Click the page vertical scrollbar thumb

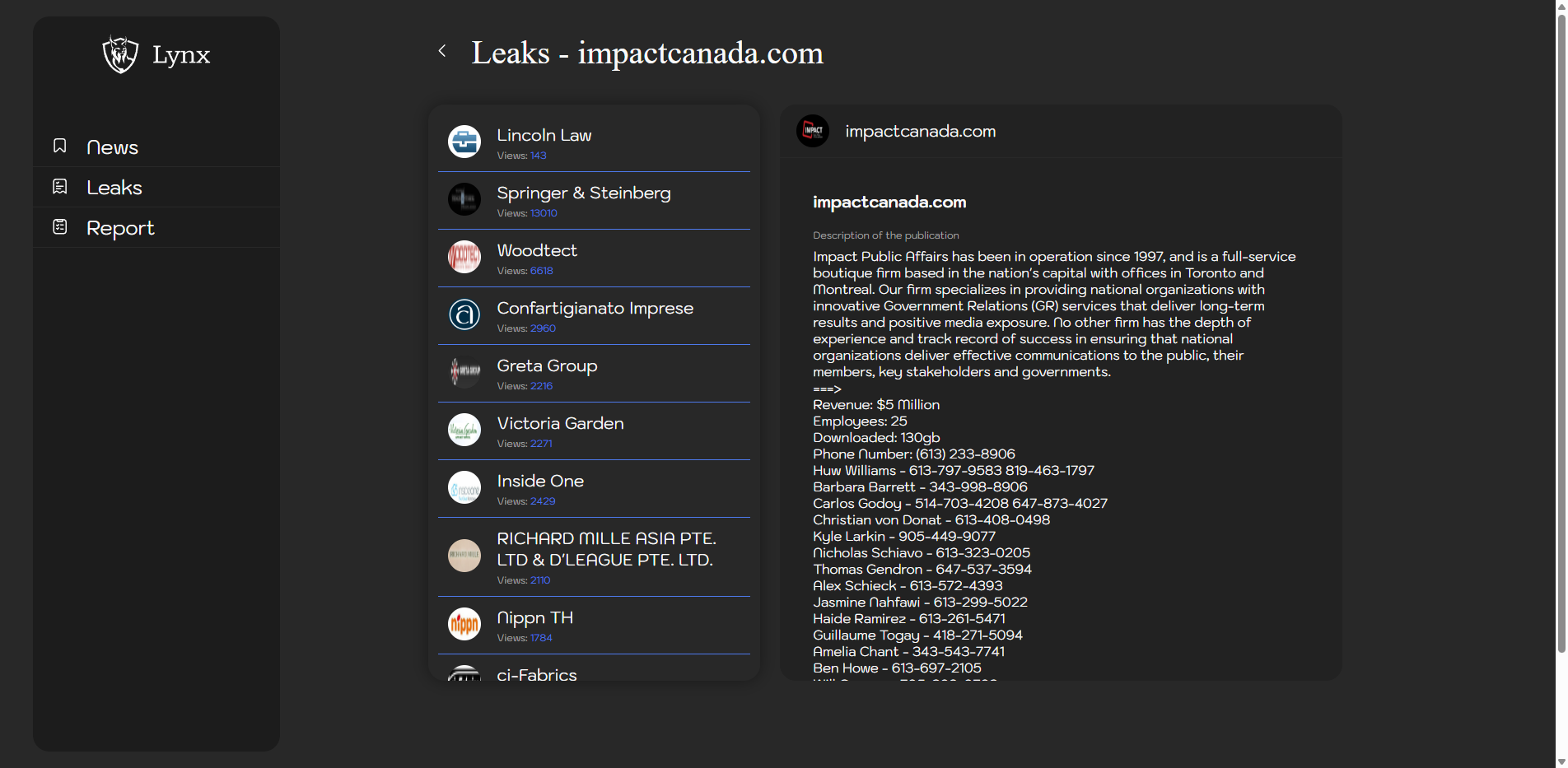point(1561,329)
